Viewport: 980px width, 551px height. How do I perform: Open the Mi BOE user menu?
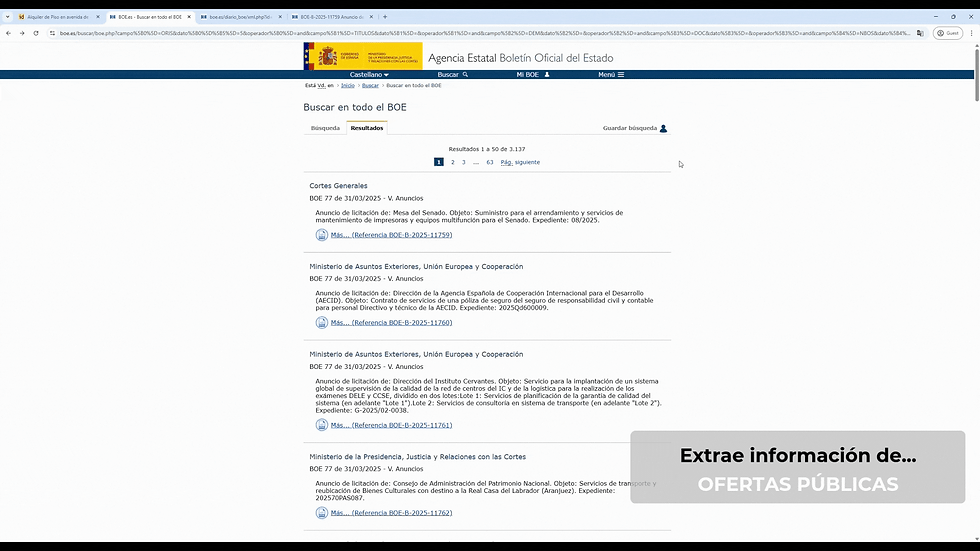532,74
